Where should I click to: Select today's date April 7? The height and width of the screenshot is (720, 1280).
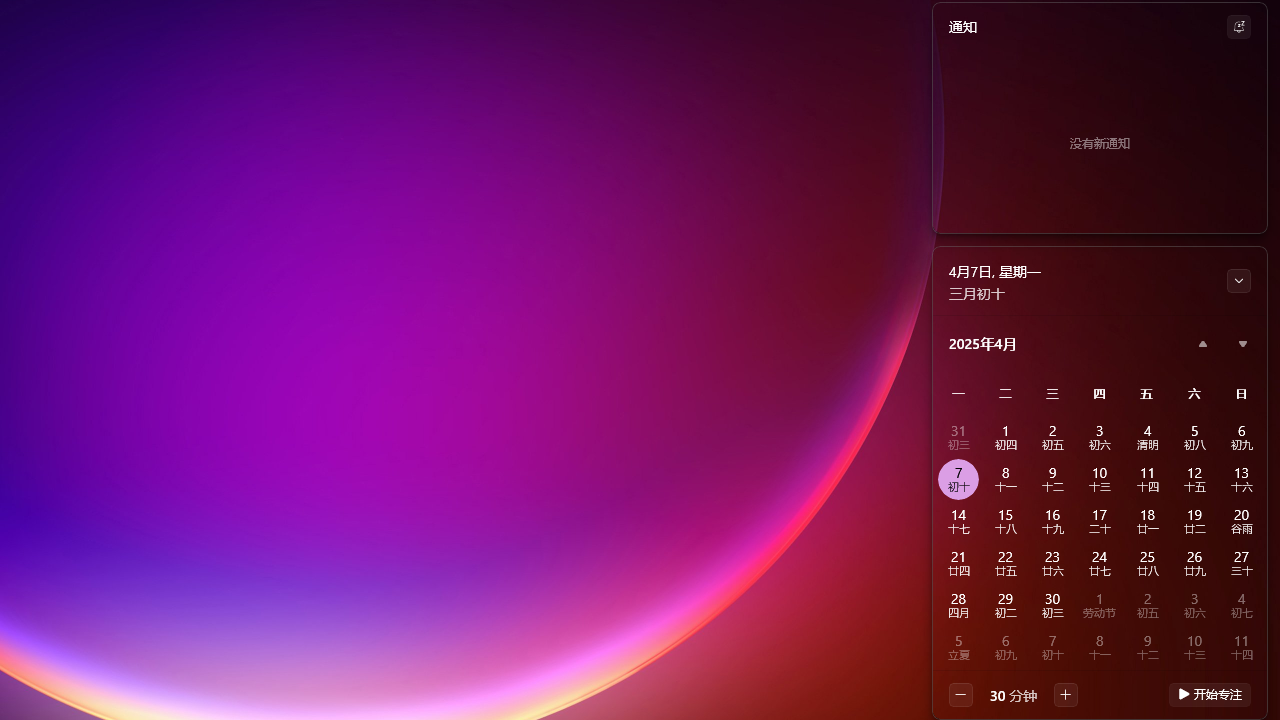[958, 480]
